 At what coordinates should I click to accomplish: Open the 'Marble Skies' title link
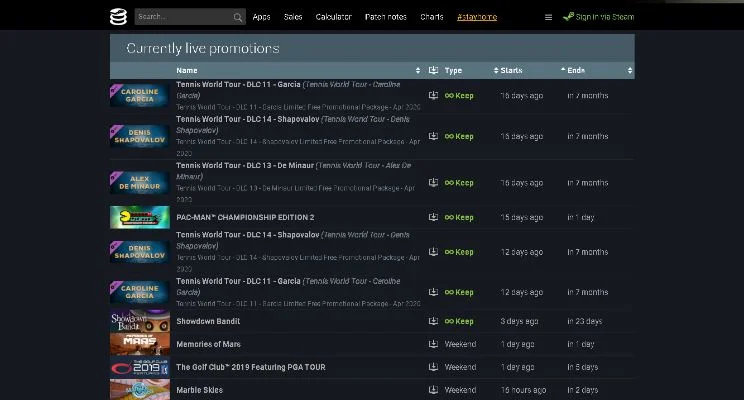(x=199, y=390)
